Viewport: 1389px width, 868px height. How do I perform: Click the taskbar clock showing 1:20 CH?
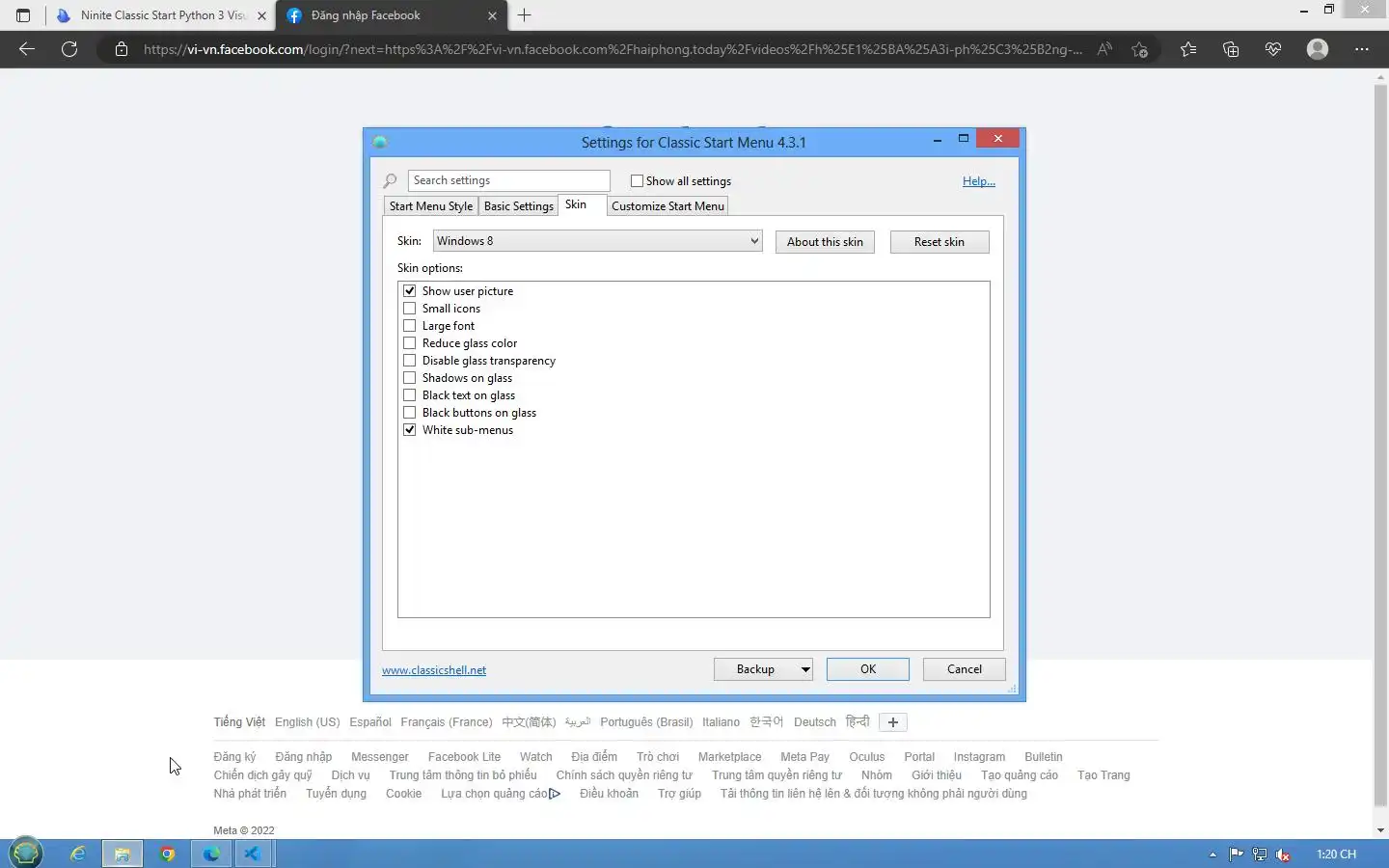1336,854
